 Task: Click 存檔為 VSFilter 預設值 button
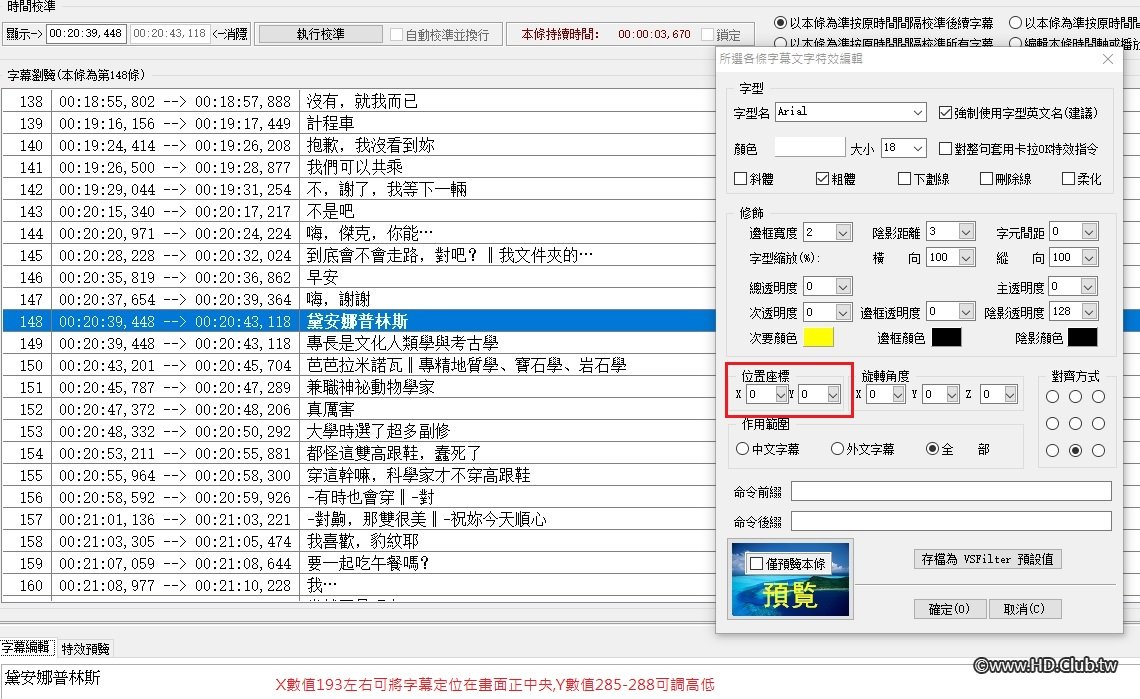987,559
